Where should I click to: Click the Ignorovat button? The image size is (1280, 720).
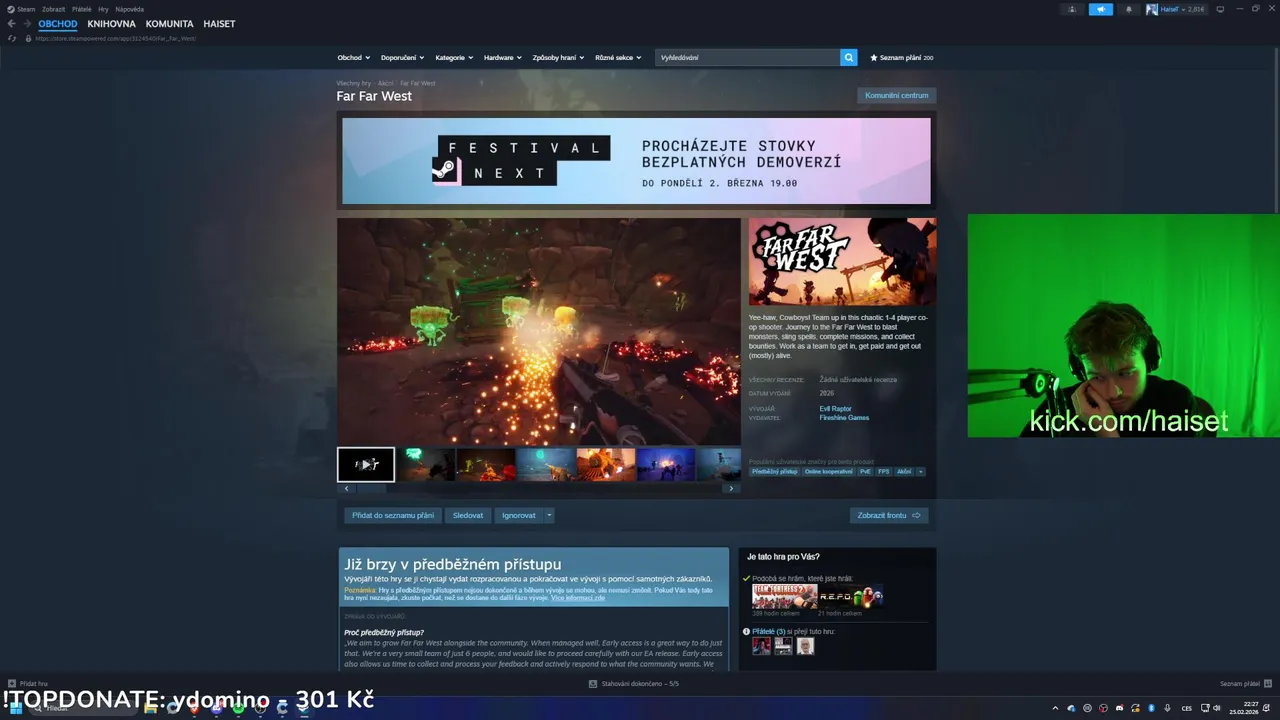point(519,516)
